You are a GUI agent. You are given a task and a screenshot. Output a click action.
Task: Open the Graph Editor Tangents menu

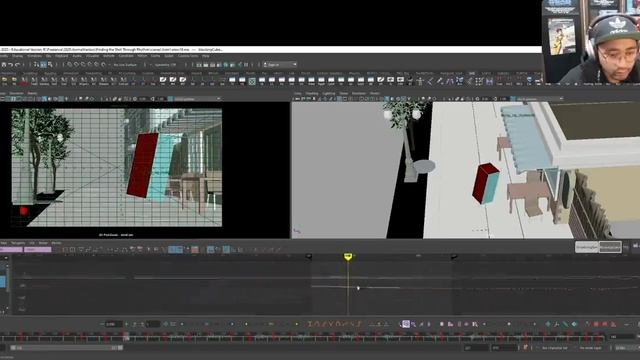[18, 243]
